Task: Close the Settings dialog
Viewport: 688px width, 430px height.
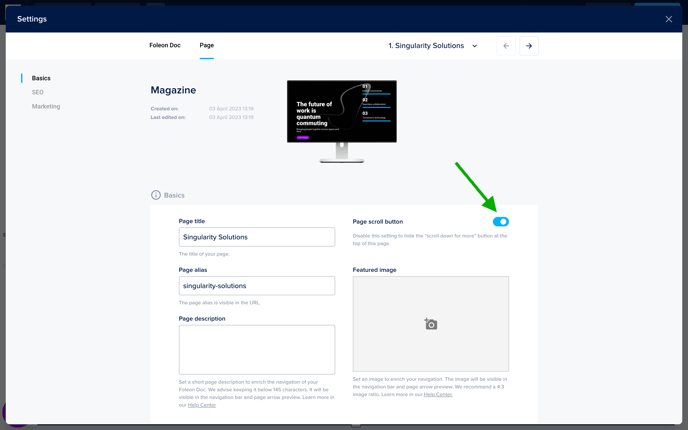Action: coord(669,19)
